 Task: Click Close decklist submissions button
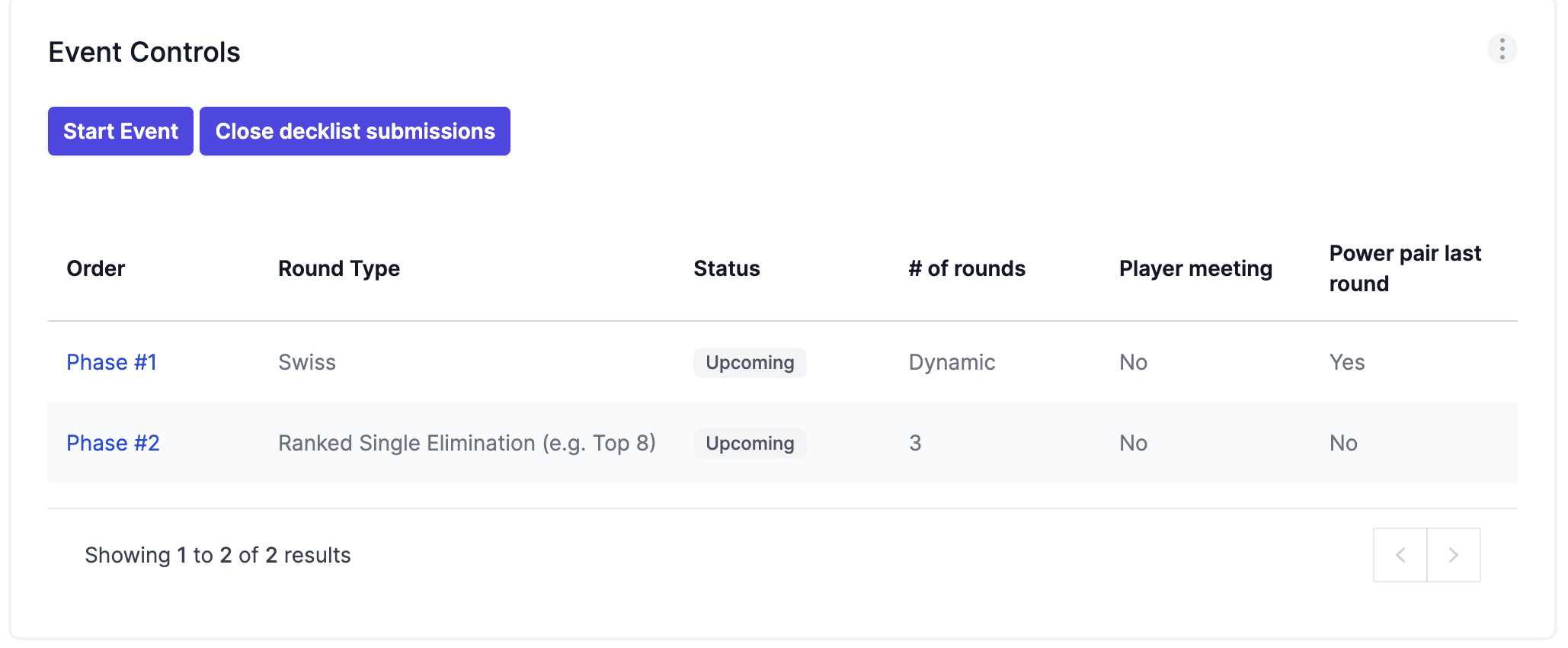355,131
